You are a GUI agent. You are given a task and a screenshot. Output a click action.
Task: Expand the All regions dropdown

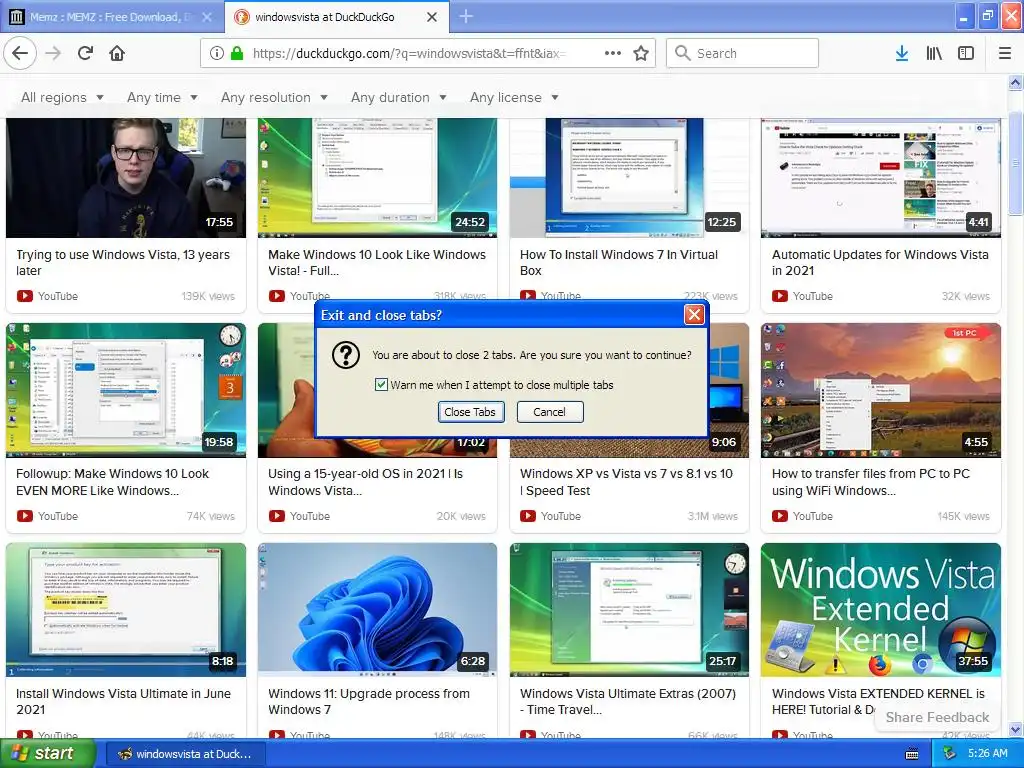63,97
